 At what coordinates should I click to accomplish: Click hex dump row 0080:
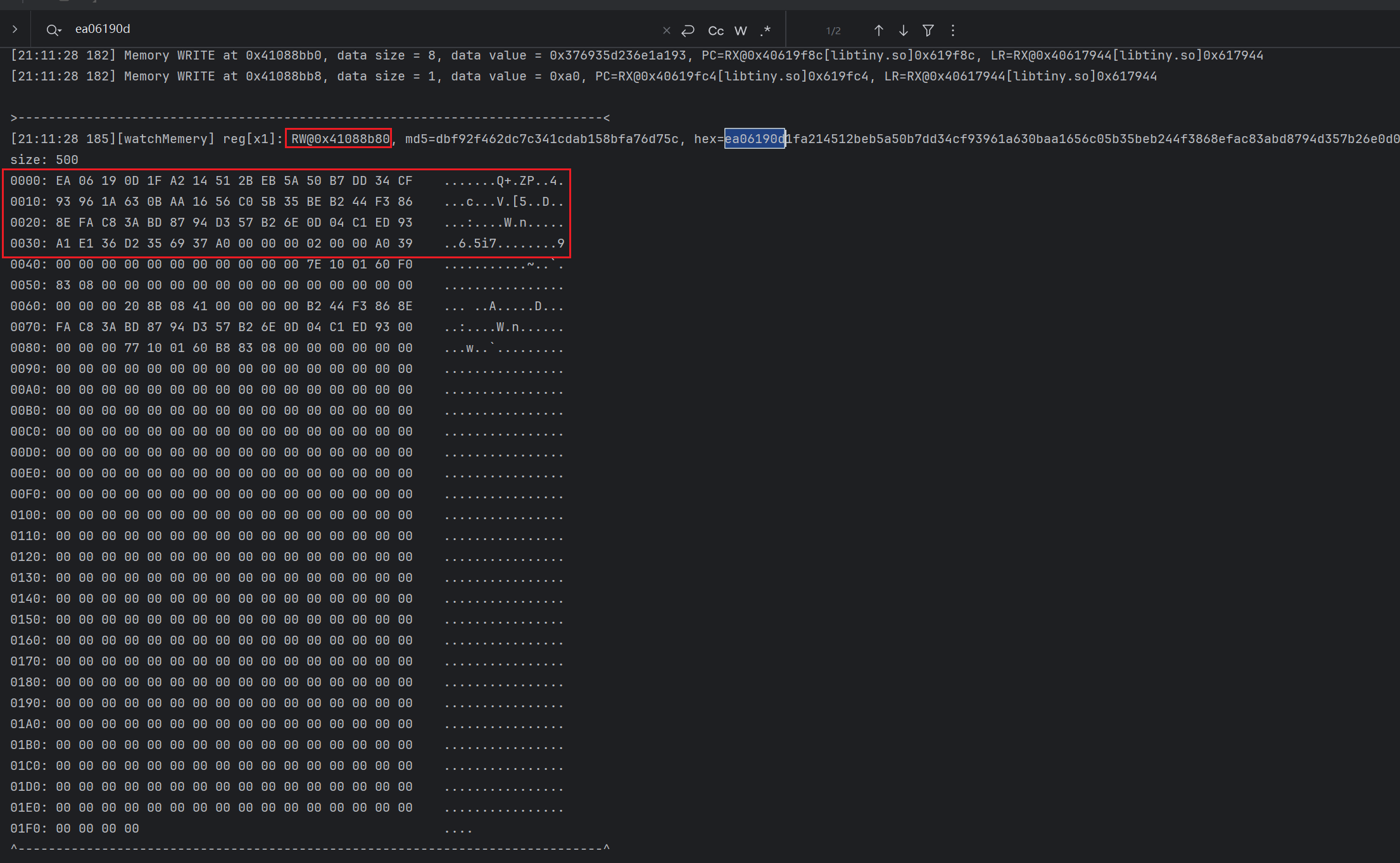287,348
